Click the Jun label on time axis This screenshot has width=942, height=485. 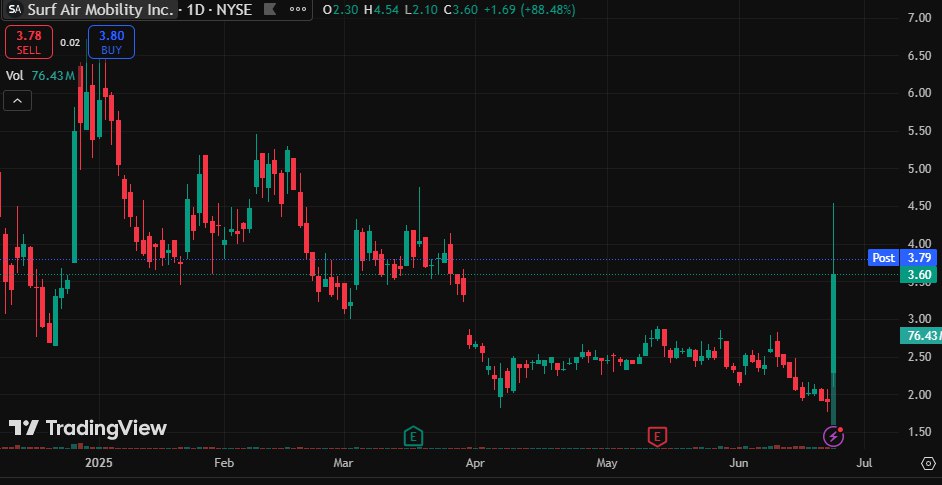tap(739, 463)
